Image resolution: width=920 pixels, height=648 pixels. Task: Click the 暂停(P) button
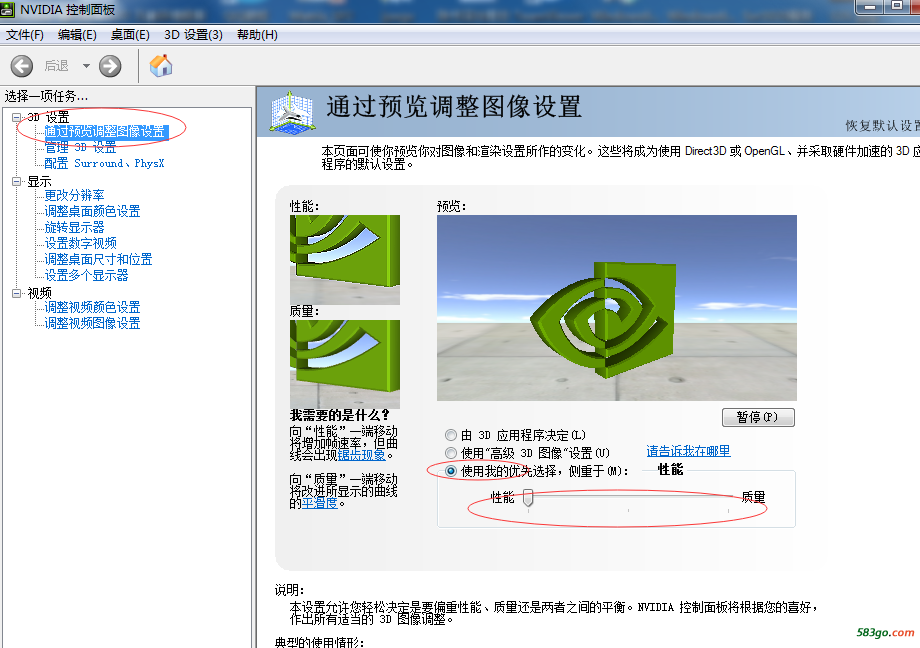(758, 417)
